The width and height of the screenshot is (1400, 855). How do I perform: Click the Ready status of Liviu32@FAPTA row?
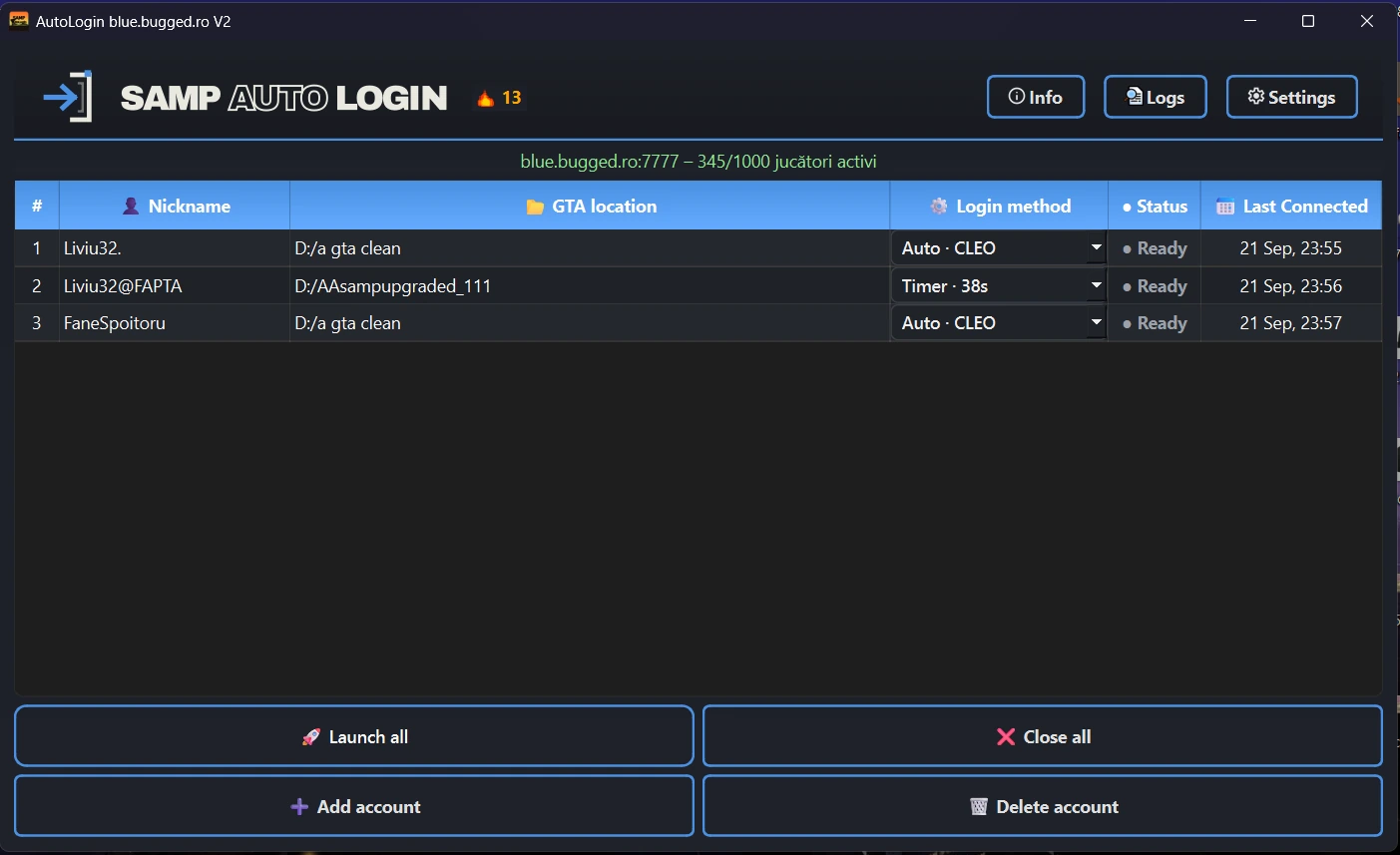pyautogui.click(x=1155, y=286)
